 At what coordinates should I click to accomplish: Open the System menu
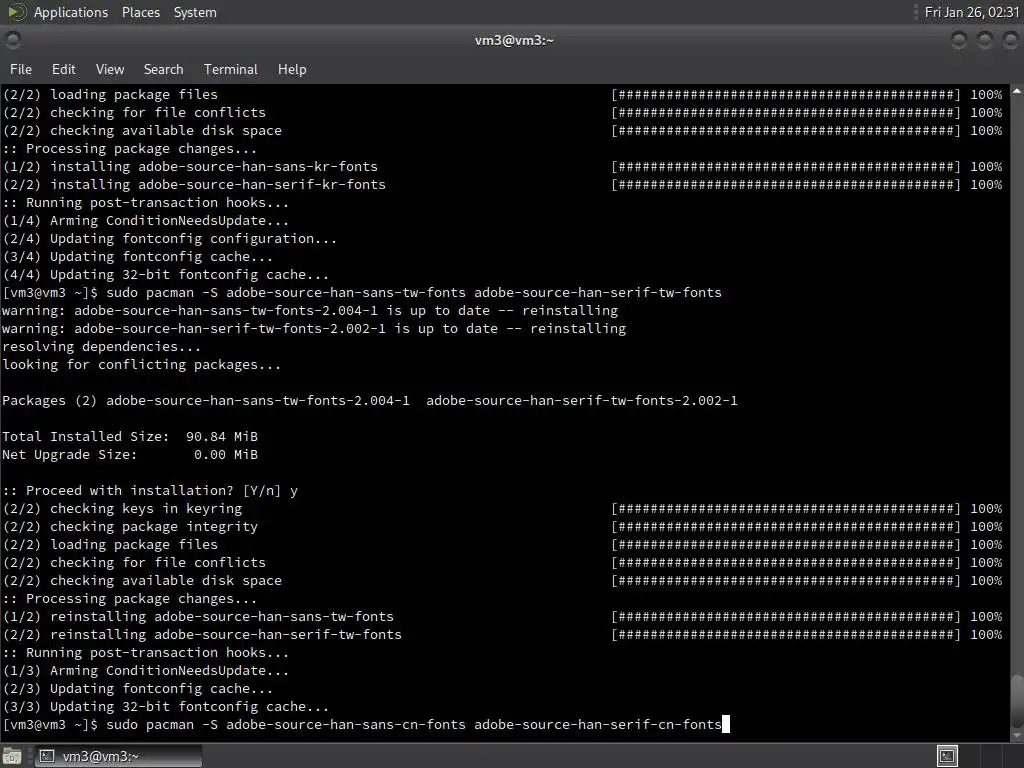coord(195,12)
